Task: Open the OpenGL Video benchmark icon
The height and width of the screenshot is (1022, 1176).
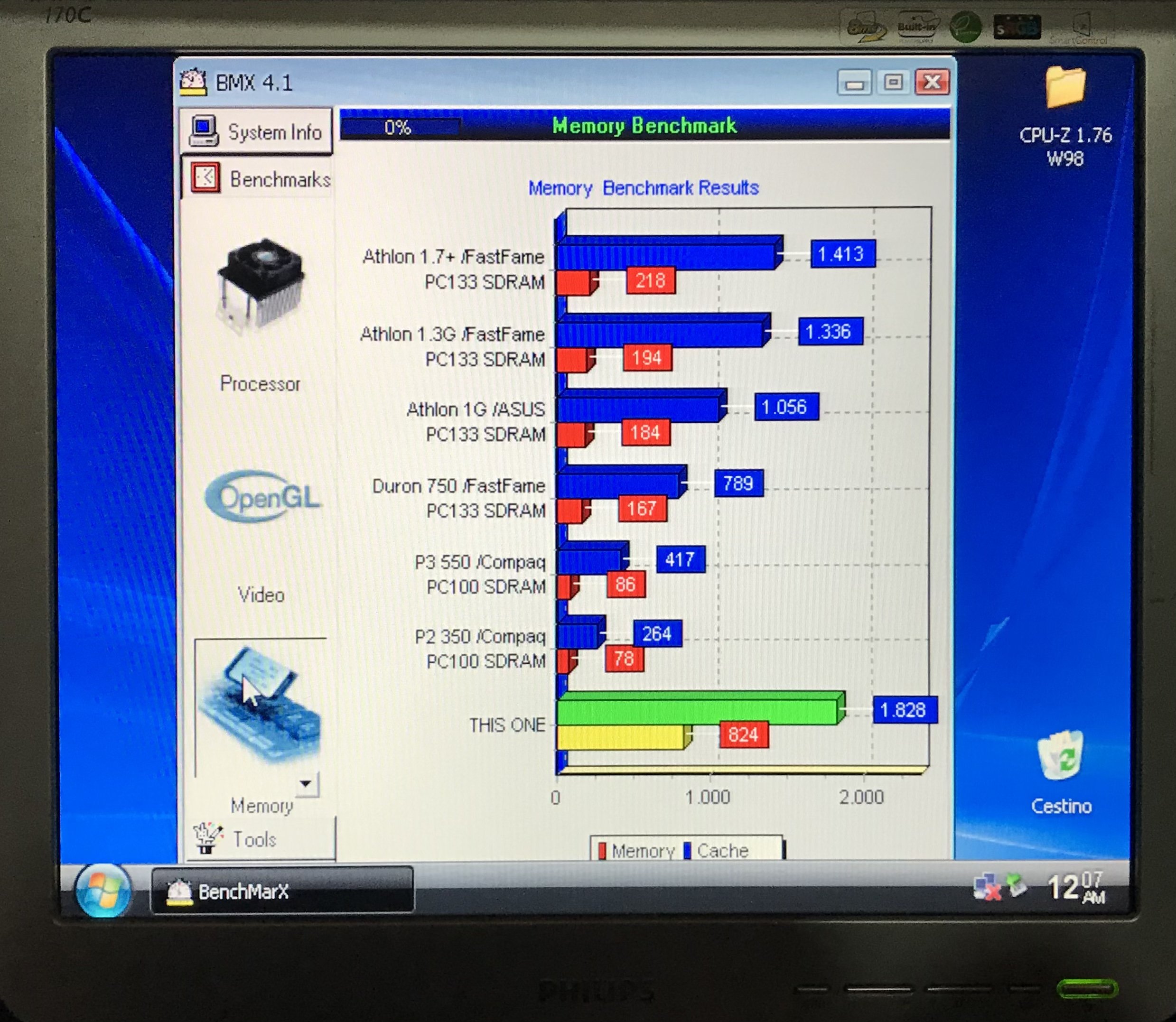Action: coord(263,497)
